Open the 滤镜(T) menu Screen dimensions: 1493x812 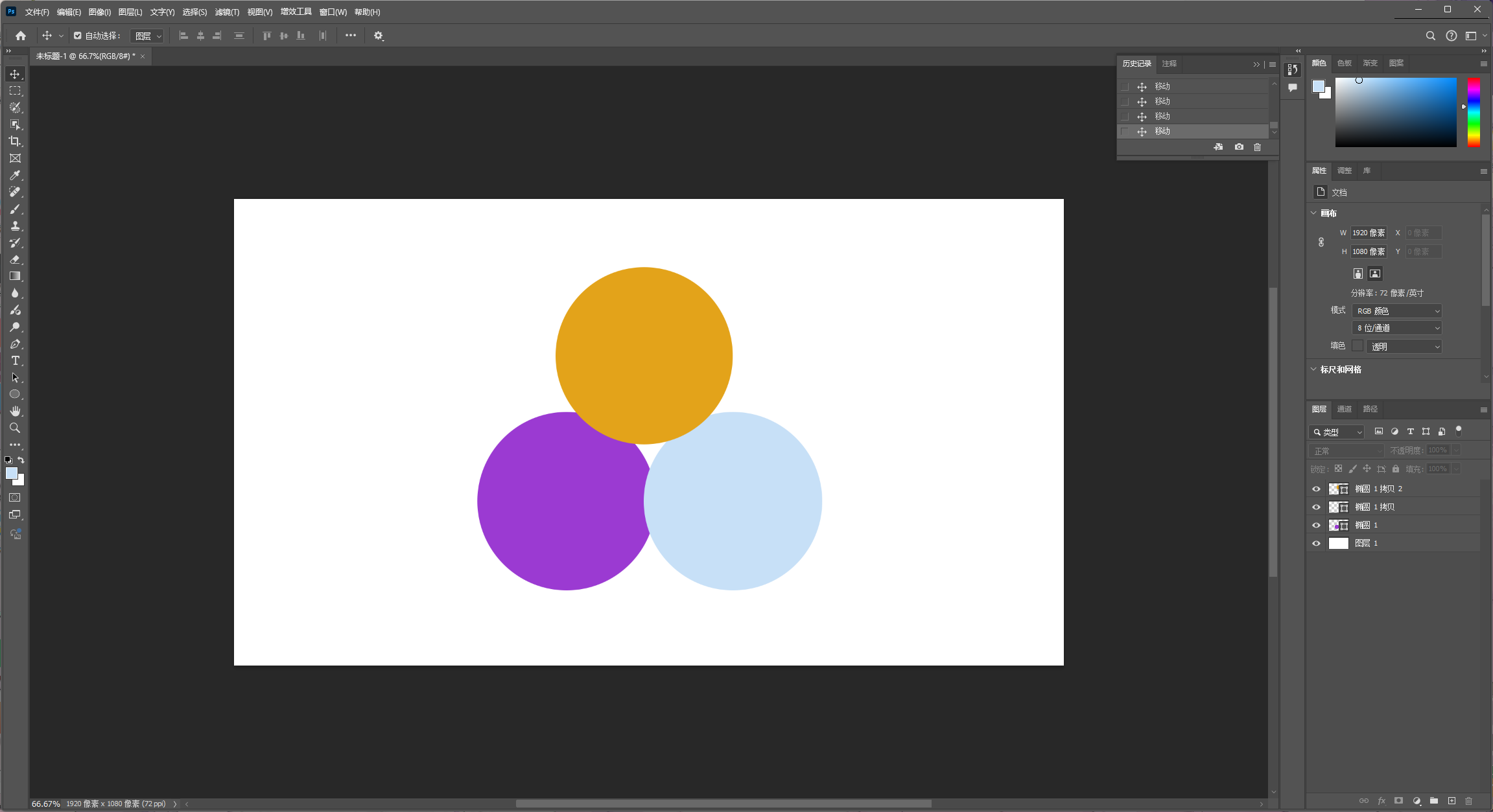[x=227, y=12]
